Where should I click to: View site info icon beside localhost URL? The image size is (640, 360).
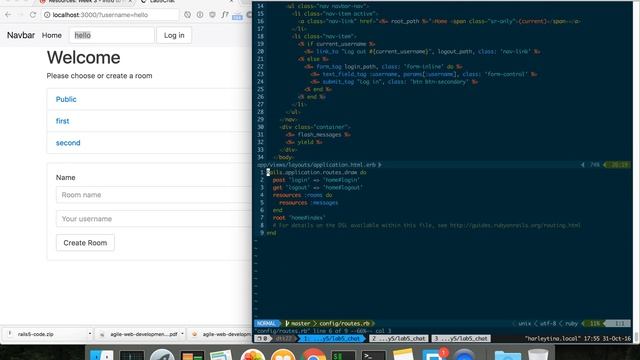tap(47, 15)
